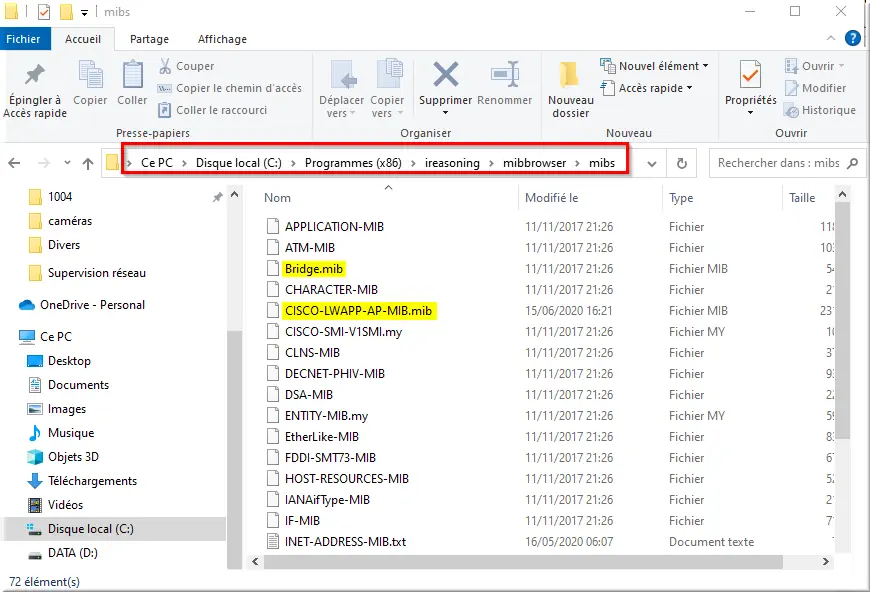Viewport: 870px width, 592px height.
Task: Click the file list vertical scrollbar
Action: (x=842, y=320)
